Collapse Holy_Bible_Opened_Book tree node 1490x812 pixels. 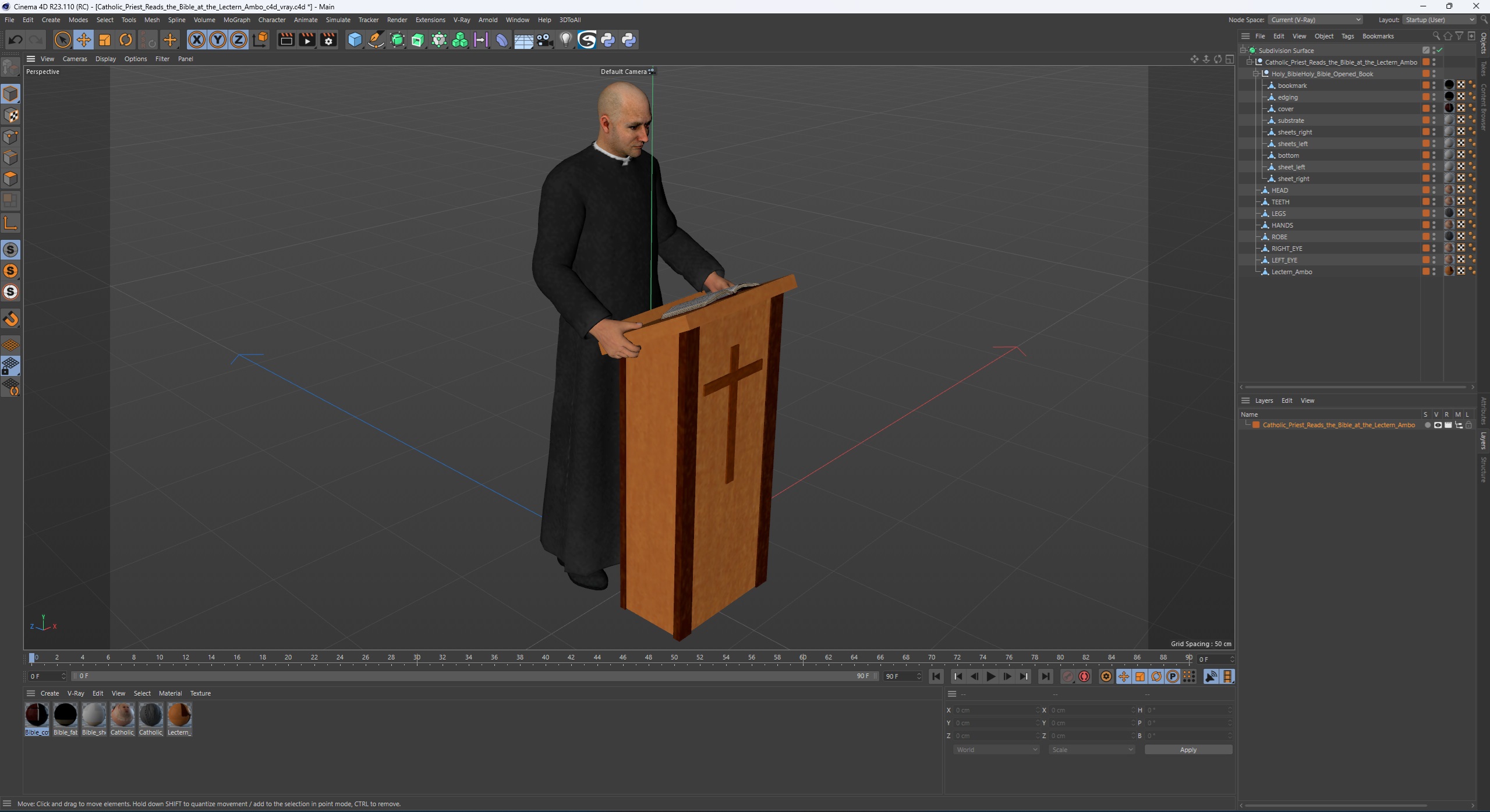click(x=1257, y=74)
